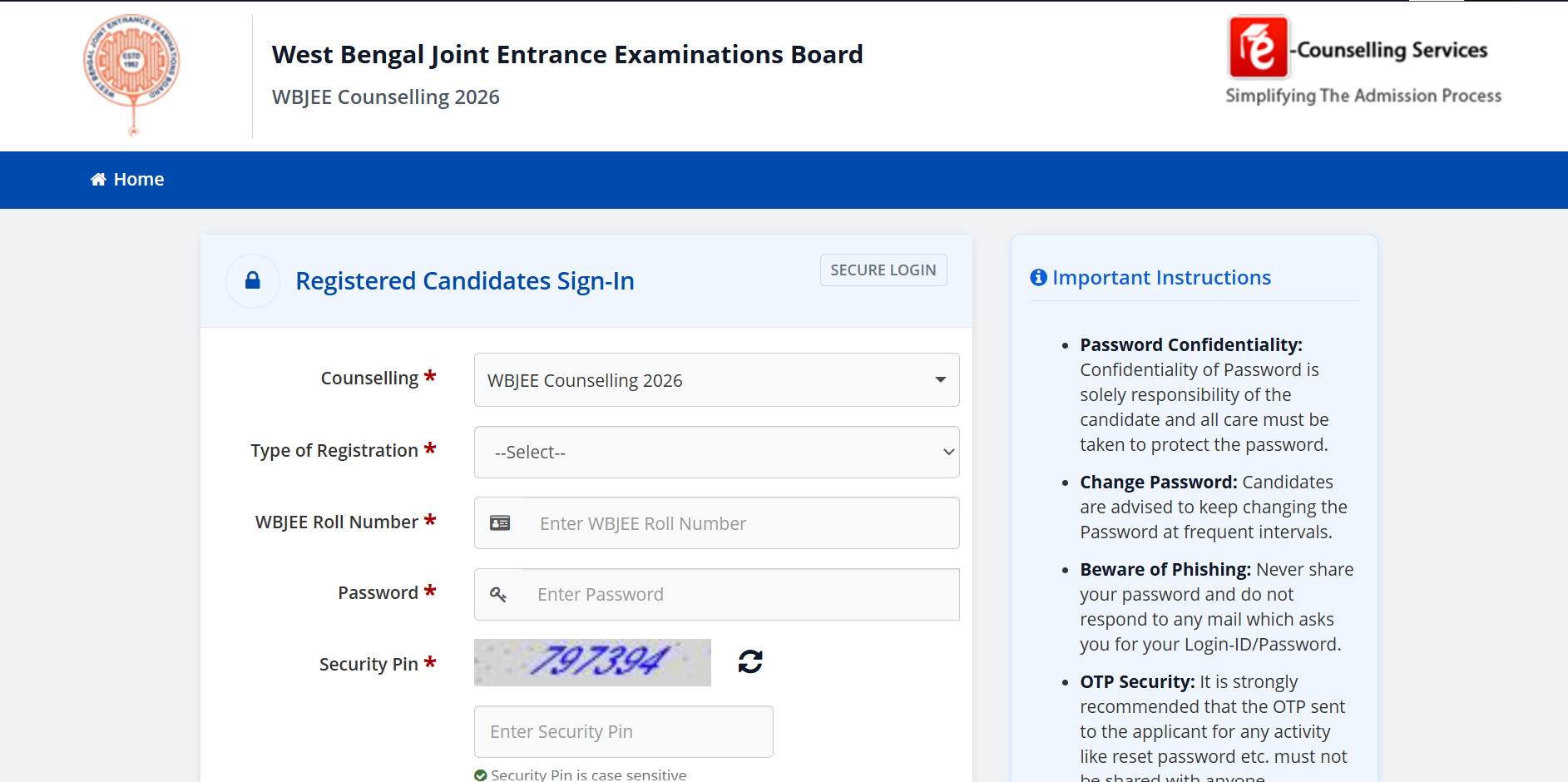
Task: Click the key icon in password field
Action: 498,594
